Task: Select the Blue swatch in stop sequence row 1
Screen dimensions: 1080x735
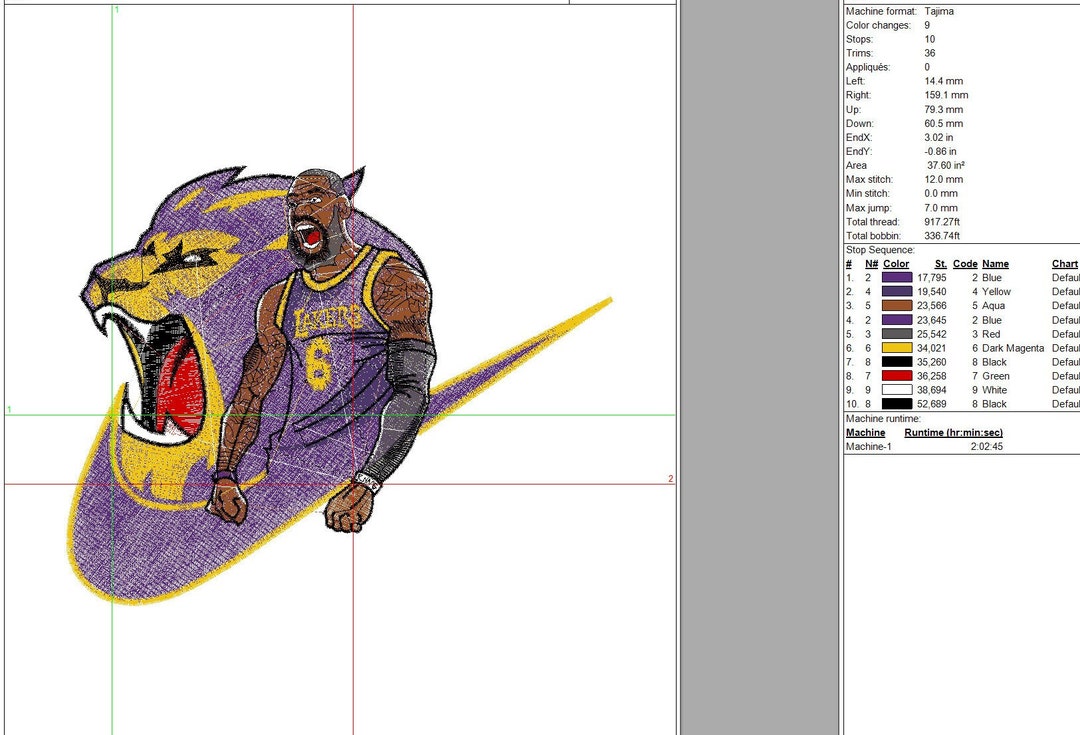Action: 897,278
